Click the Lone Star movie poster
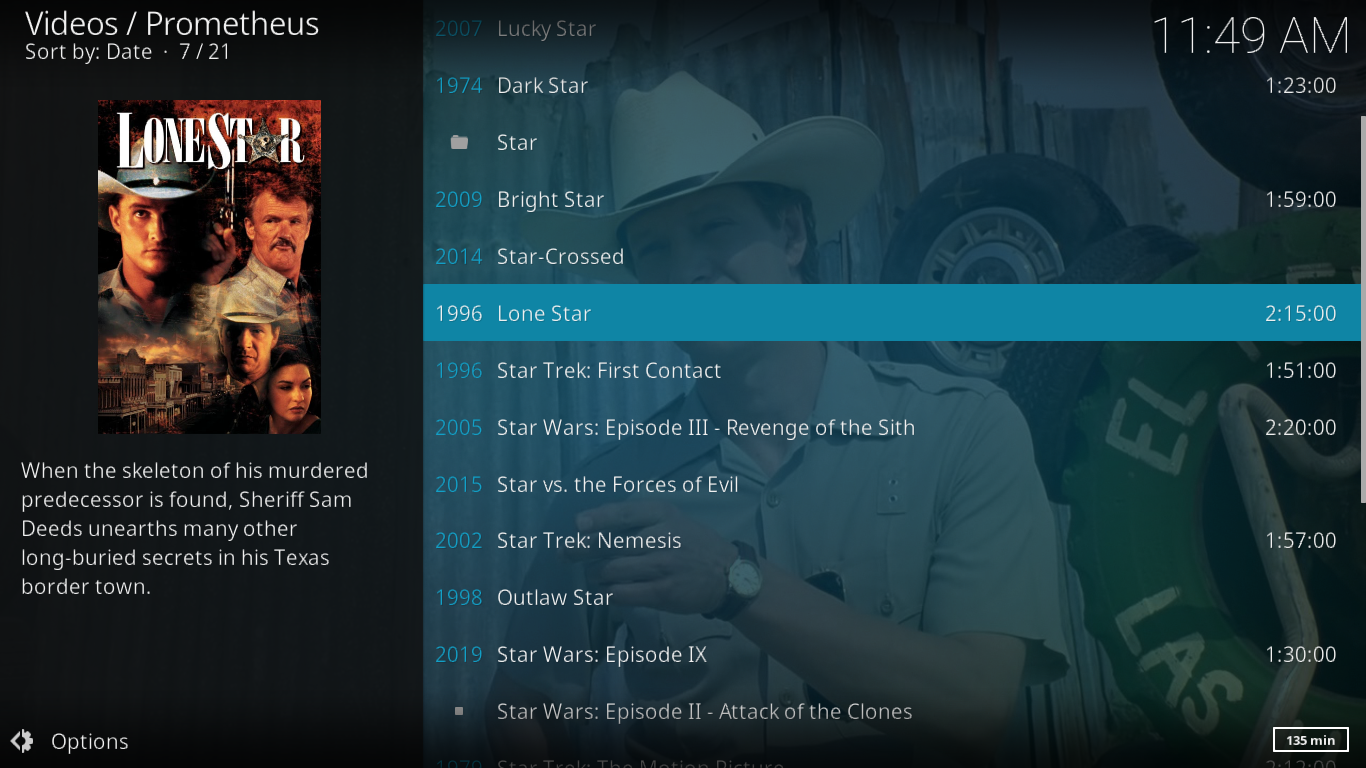Image resolution: width=1366 pixels, height=768 pixels. 209,267
